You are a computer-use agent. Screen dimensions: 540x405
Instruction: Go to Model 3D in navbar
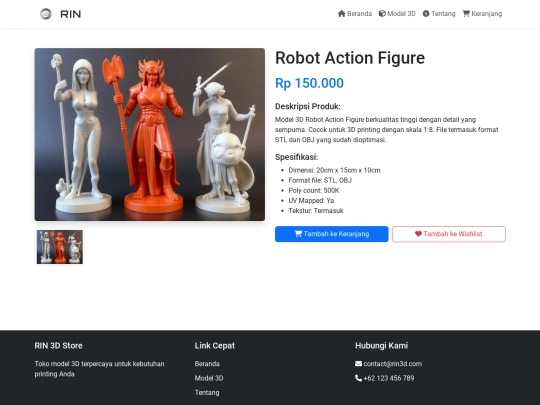point(397,14)
